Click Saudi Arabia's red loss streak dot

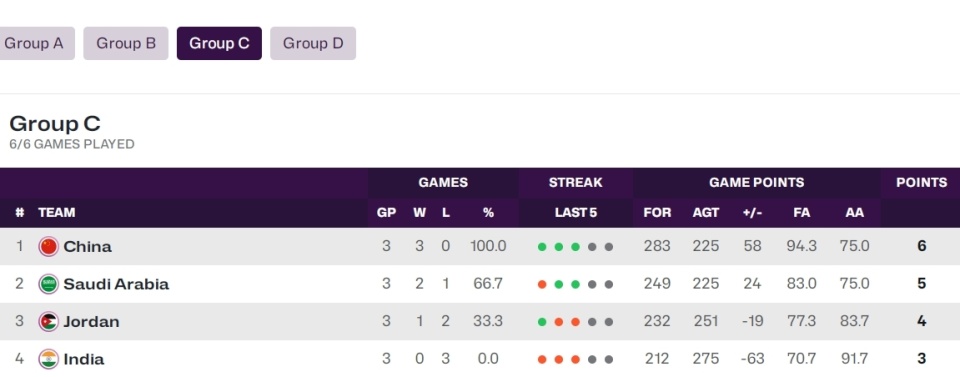point(542,285)
